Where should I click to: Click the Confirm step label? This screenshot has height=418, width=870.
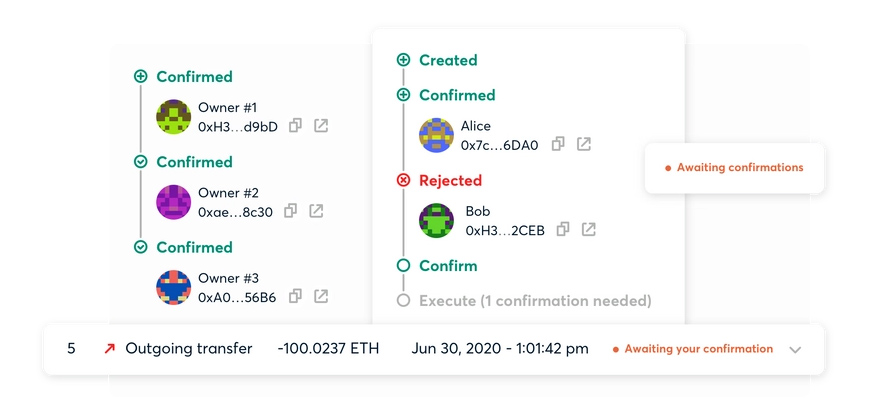pyautogui.click(x=448, y=266)
